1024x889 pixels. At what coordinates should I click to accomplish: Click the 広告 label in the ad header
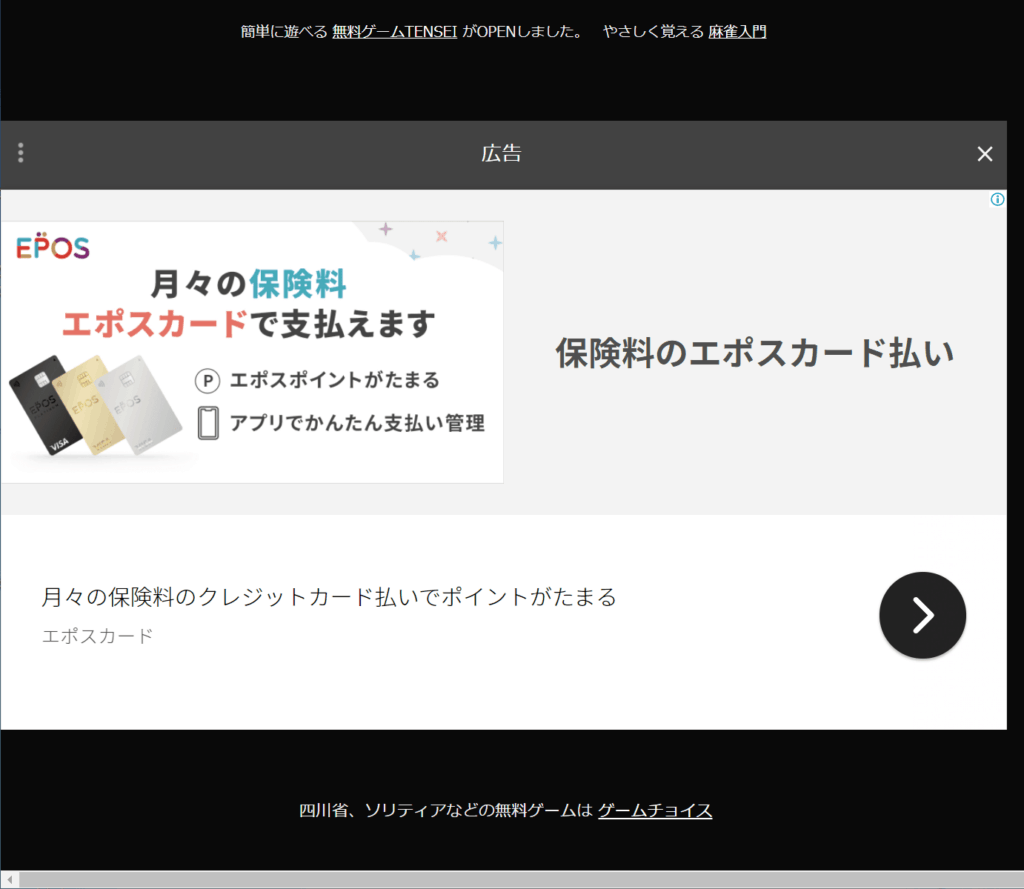click(502, 154)
